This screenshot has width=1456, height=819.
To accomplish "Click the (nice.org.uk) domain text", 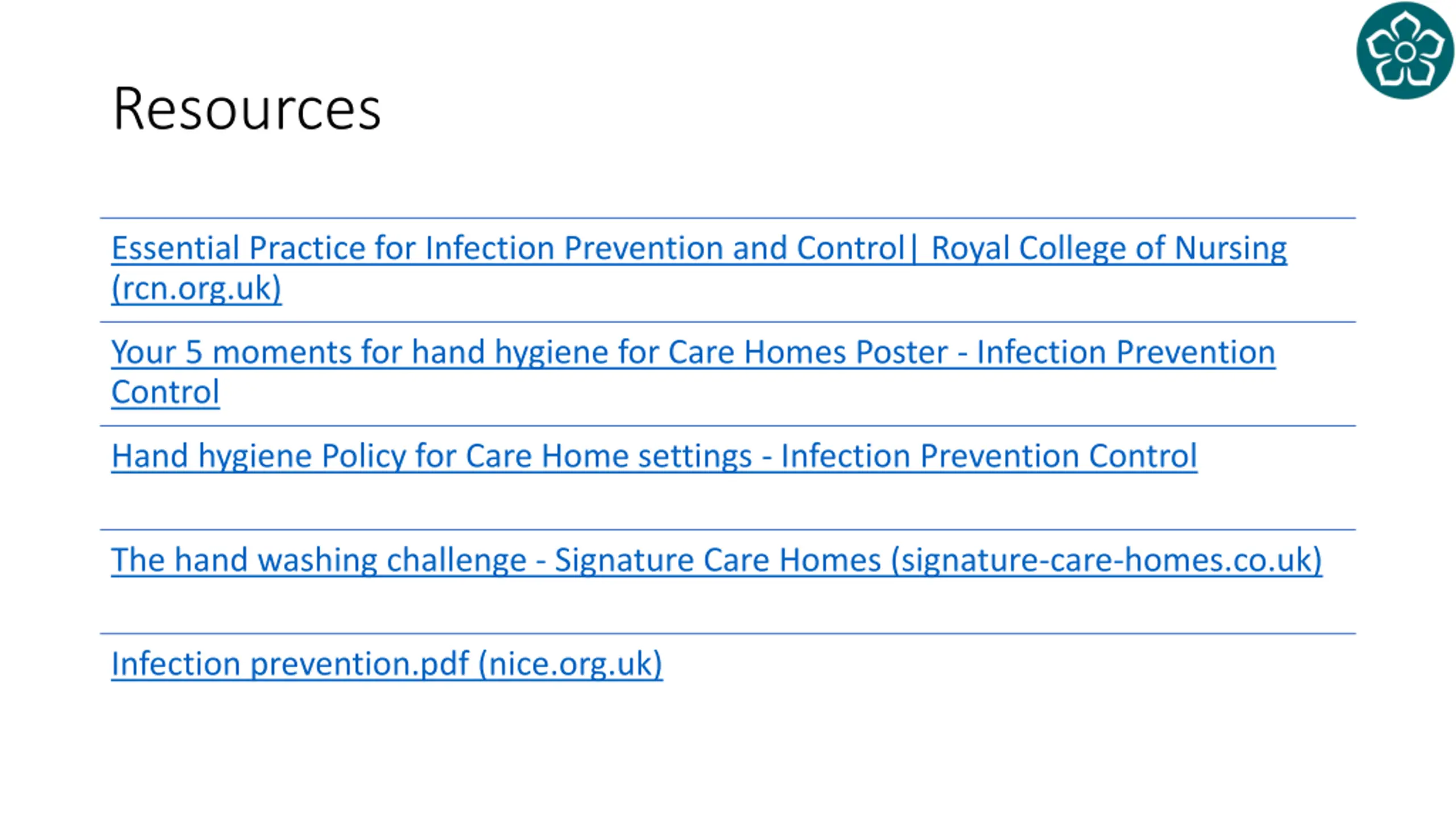I will (570, 664).
